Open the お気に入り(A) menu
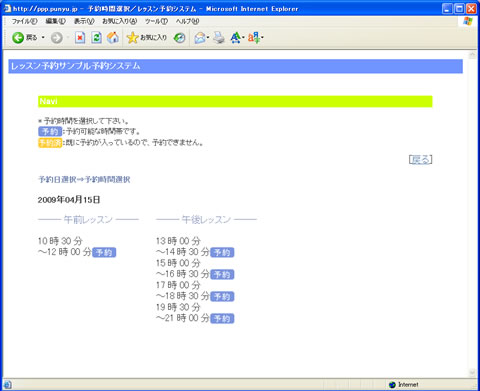Viewport: 480px width, 391px height. (x=119, y=21)
